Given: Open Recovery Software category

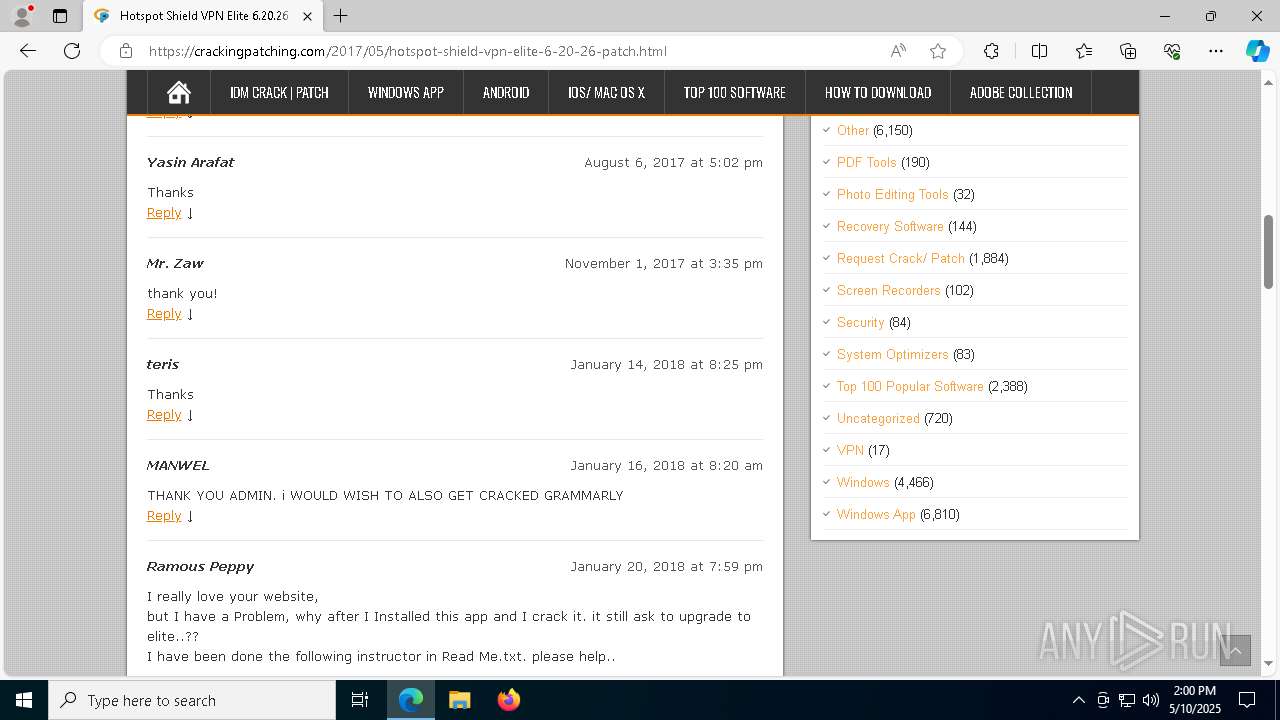Looking at the screenshot, I should tap(890, 226).
